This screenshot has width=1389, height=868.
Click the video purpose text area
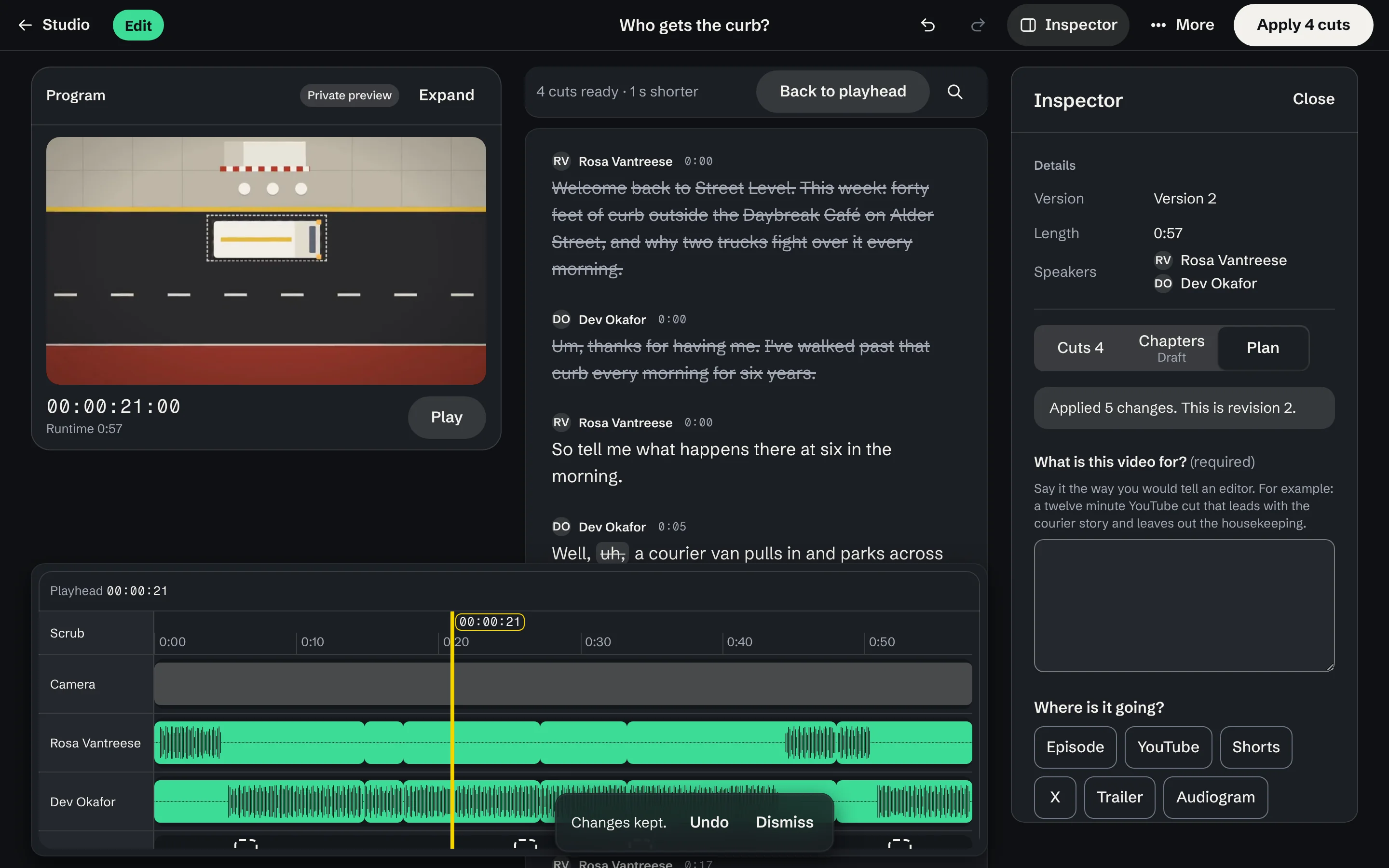pyautogui.click(x=1184, y=606)
